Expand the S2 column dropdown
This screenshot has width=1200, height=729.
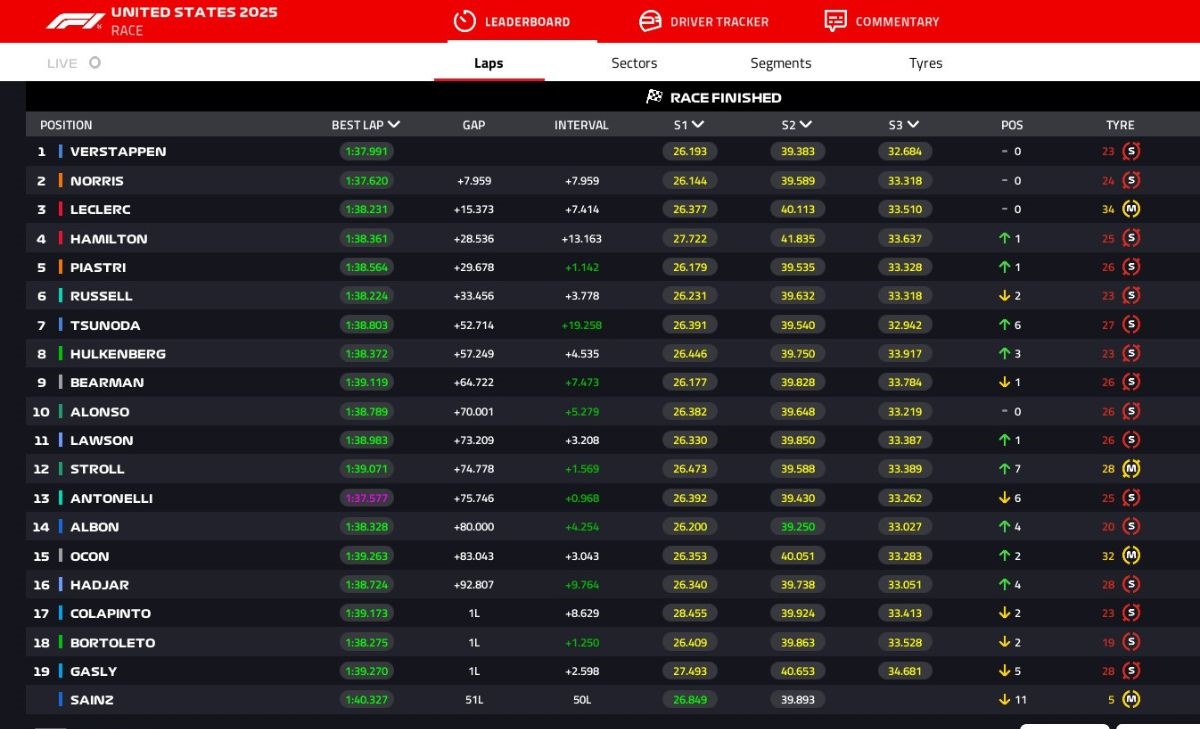click(806, 125)
